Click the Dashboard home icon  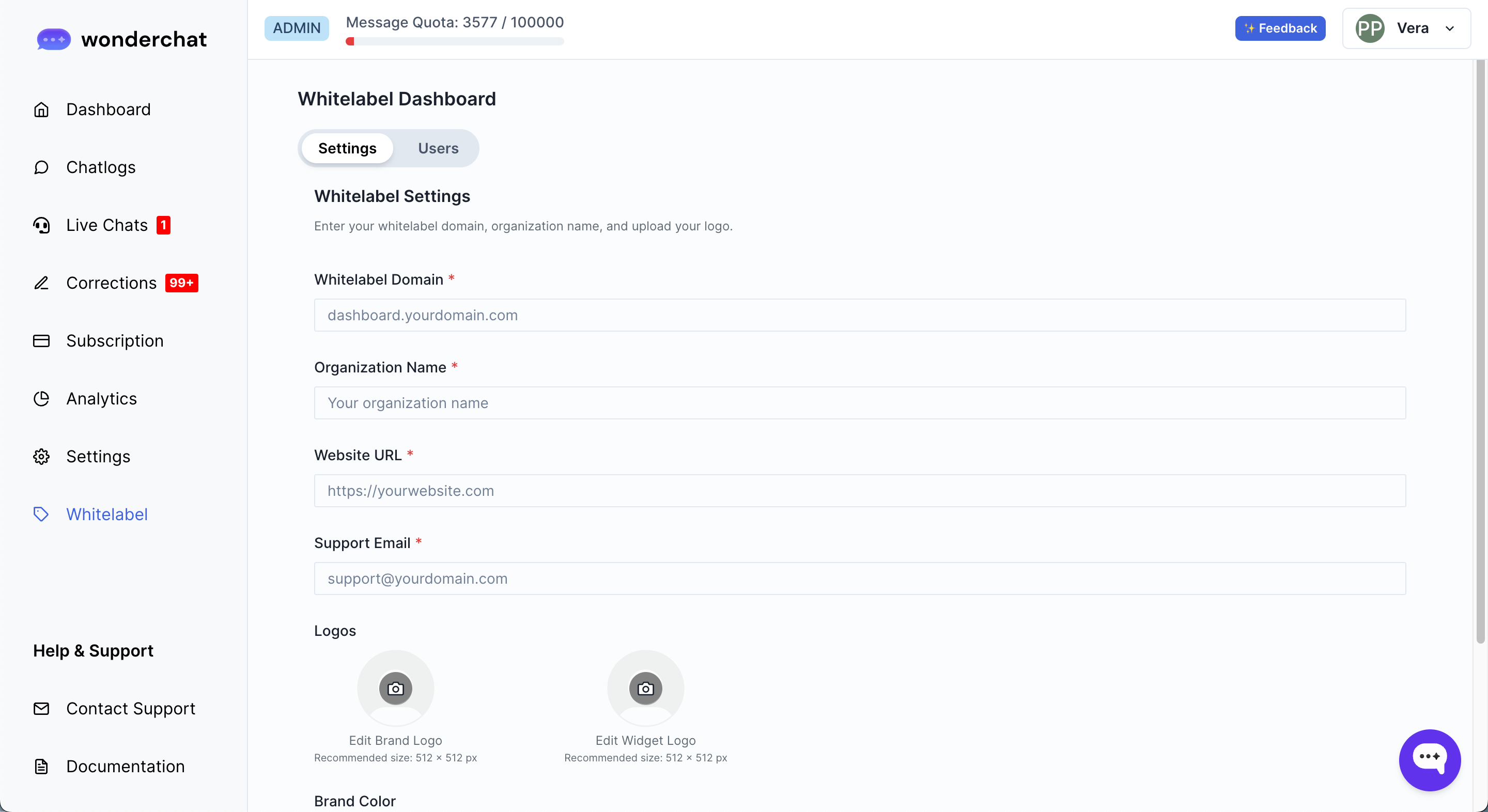point(41,110)
